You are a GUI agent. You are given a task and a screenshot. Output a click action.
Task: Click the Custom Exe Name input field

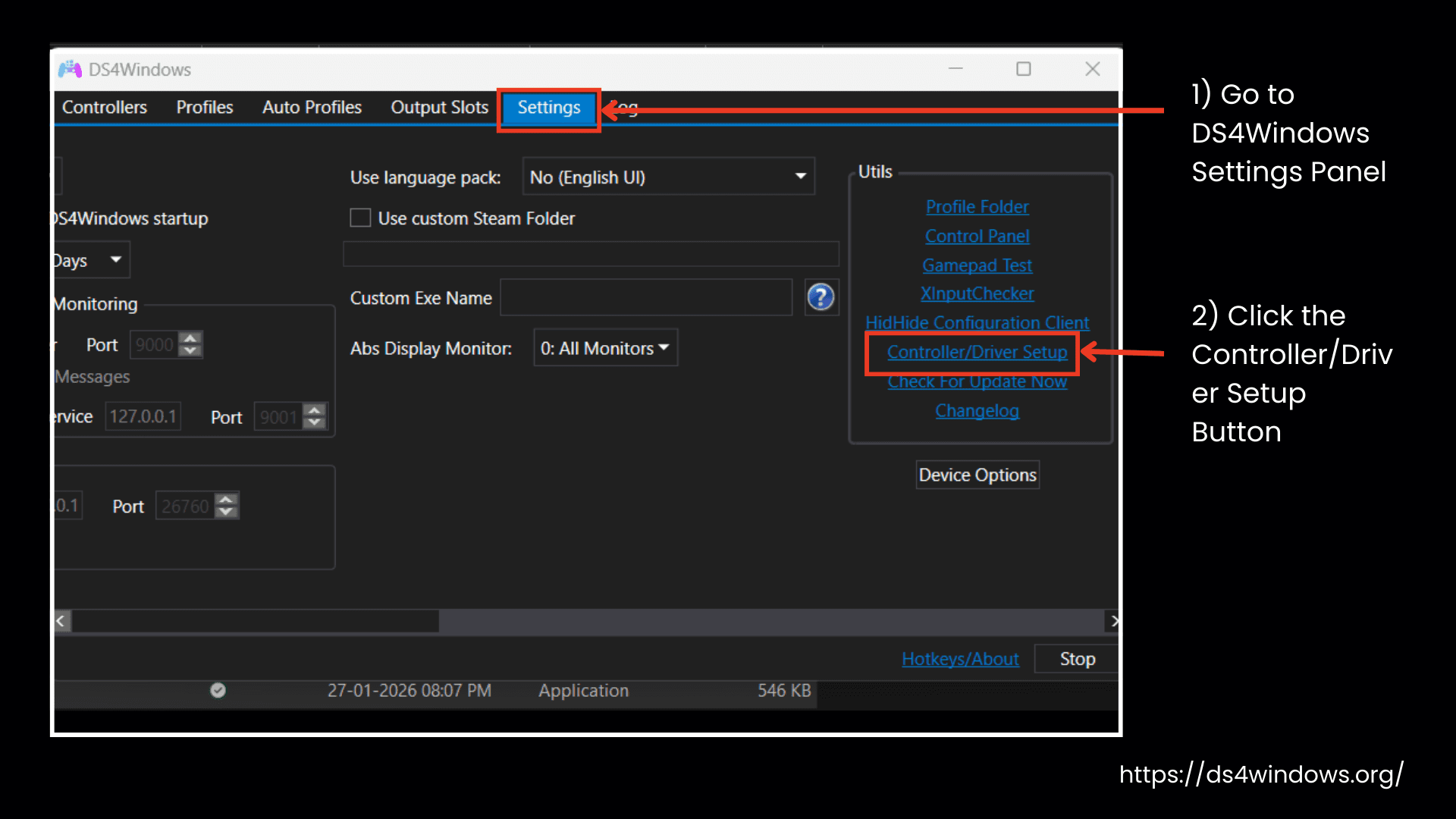point(646,297)
